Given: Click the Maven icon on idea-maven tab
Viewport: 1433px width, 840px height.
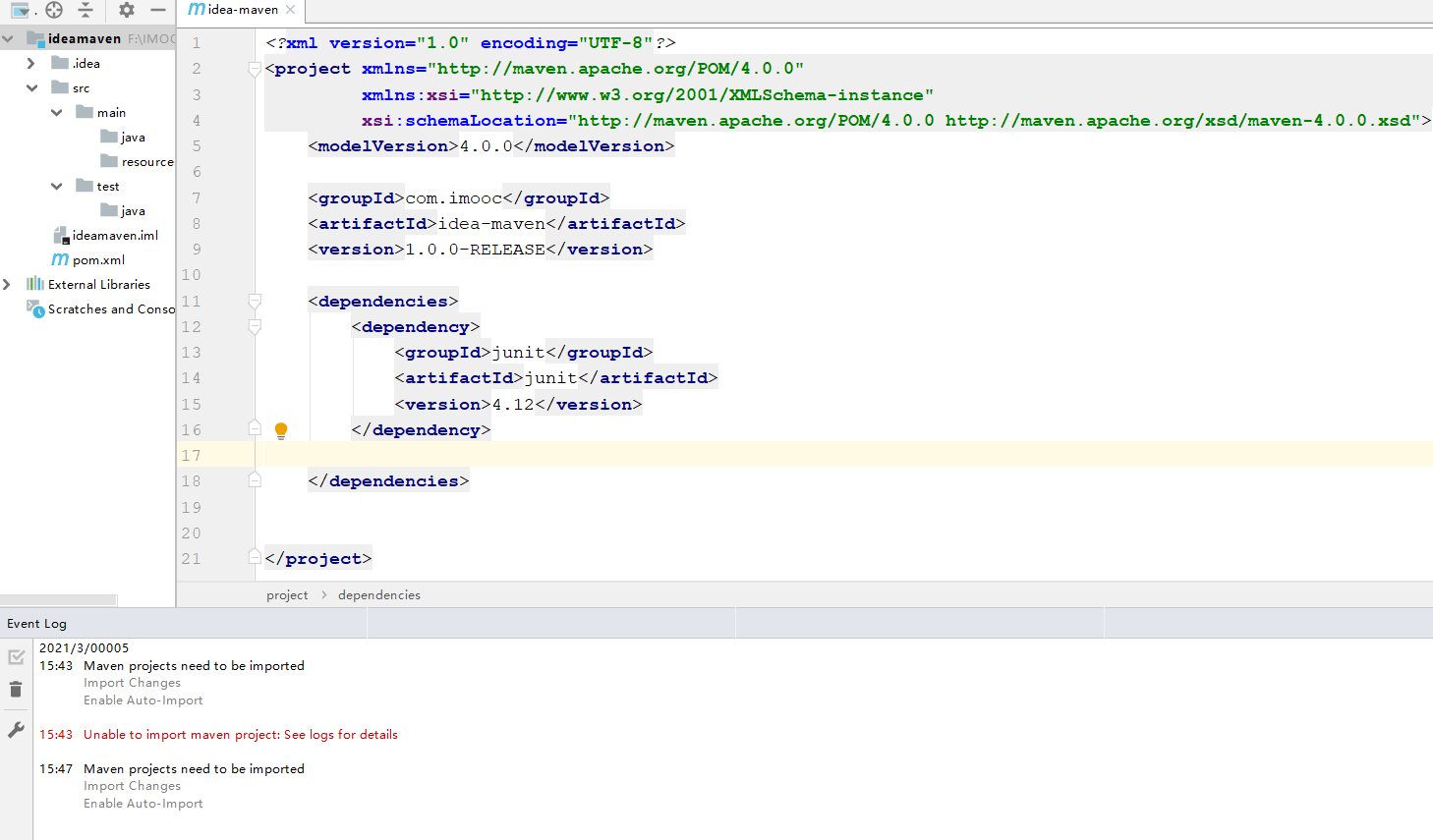Looking at the screenshot, I should tap(197, 10).
